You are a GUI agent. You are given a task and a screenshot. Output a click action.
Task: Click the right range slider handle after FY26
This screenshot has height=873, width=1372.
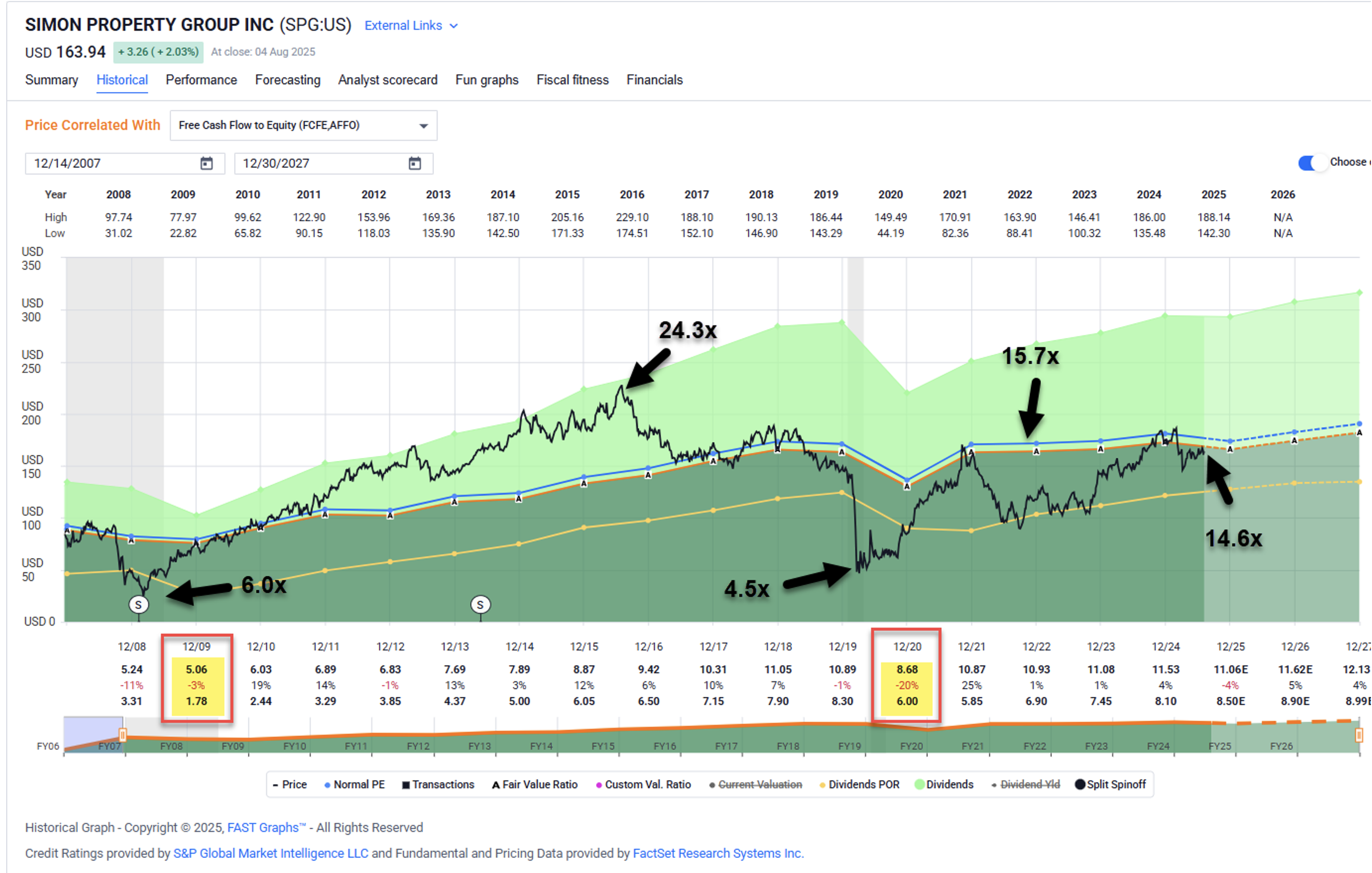click(x=1358, y=735)
